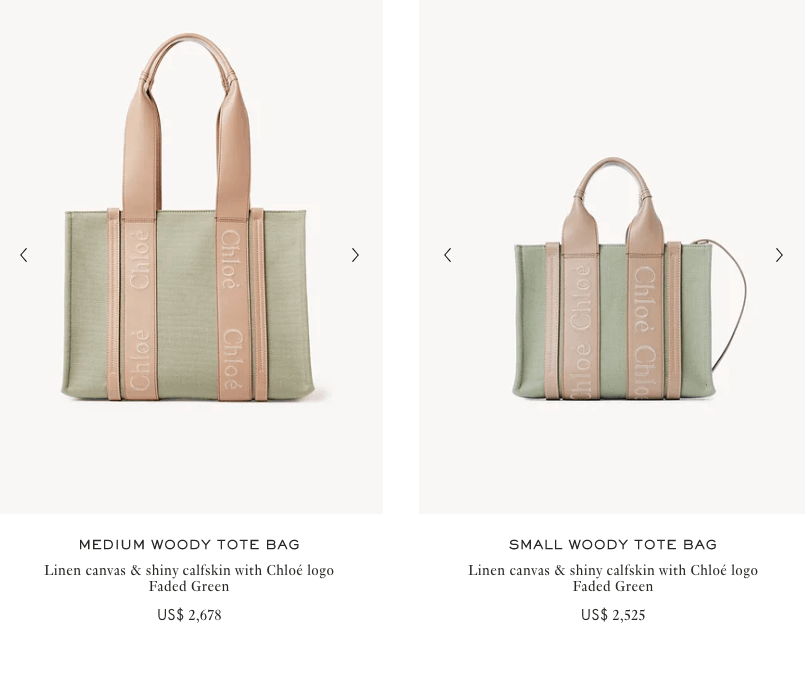Screen dimensions: 805x694
Task: Click the US$ 2,678 price
Action: tap(189, 615)
